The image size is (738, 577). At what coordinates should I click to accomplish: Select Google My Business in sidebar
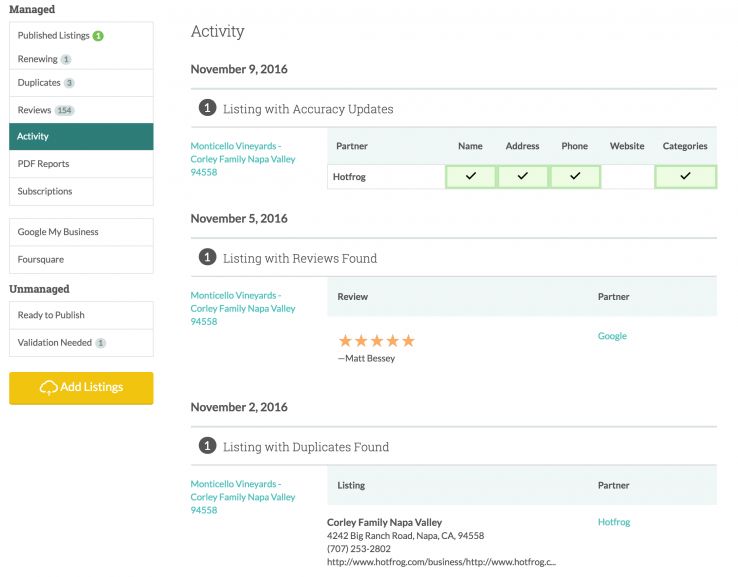81,232
